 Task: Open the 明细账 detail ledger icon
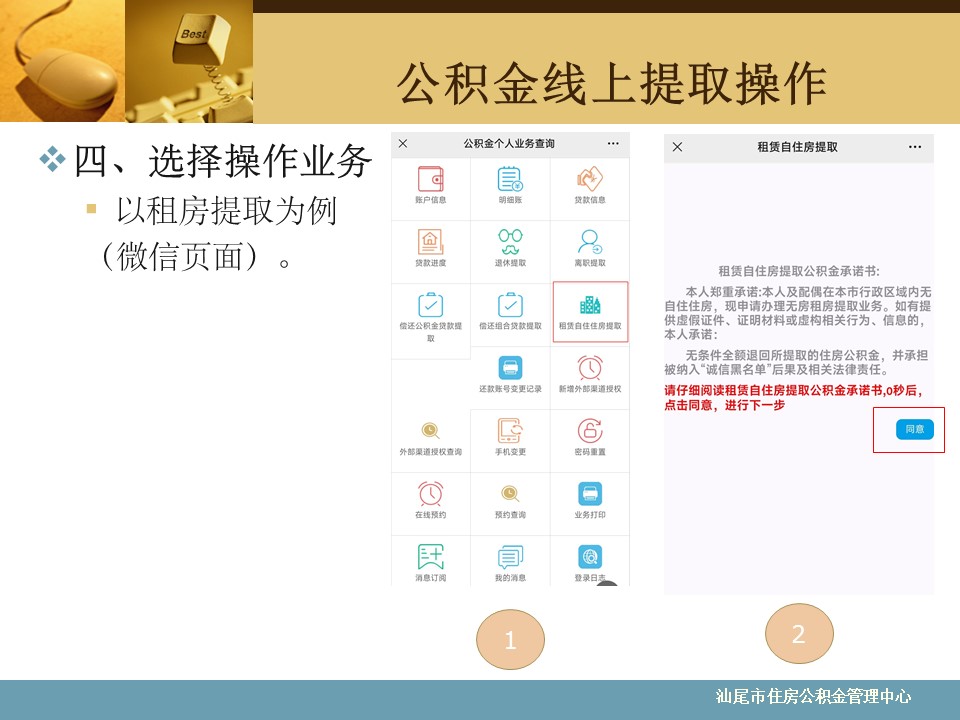510,181
